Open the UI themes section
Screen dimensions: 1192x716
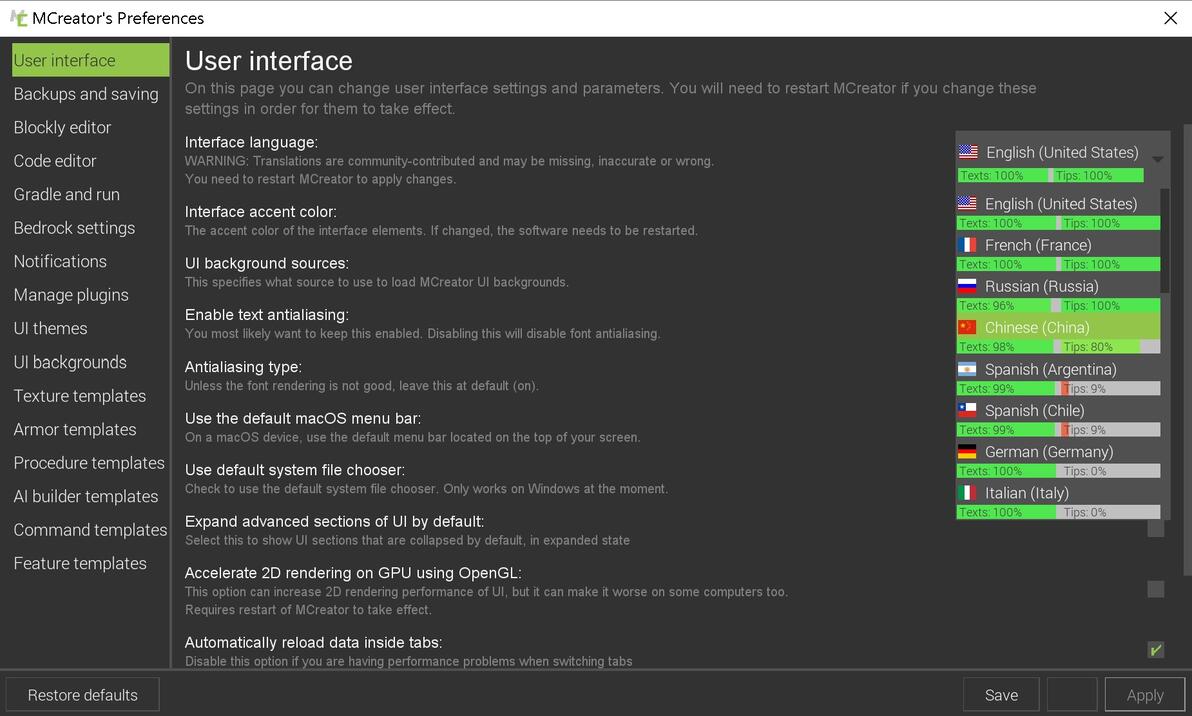(50, 328)
